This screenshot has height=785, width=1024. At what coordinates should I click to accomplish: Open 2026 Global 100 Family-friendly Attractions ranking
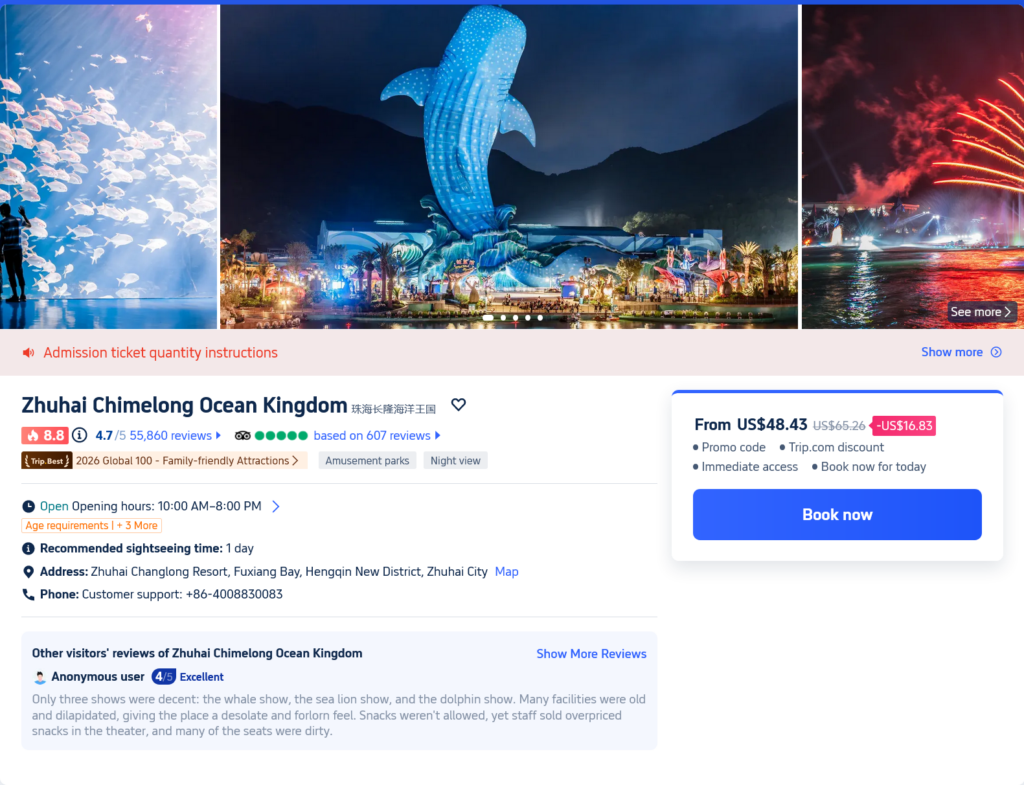click(187, 460)
